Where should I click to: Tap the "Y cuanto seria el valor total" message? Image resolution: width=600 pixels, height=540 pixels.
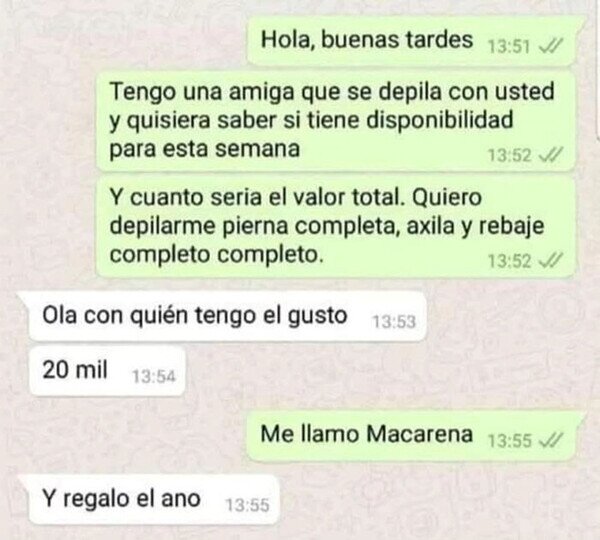(x=336, y=226)
